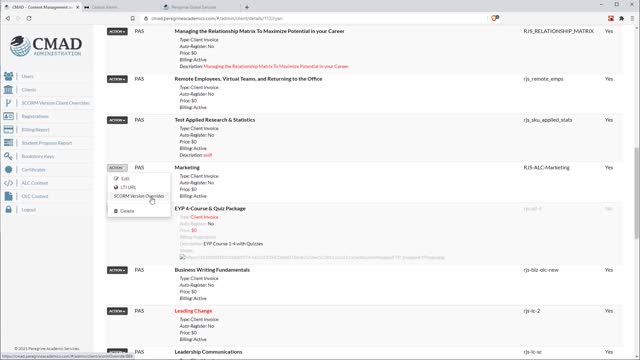640x360 pixels.
Task: Click the CMAD Administration logo
Action: tap(46, 46)
